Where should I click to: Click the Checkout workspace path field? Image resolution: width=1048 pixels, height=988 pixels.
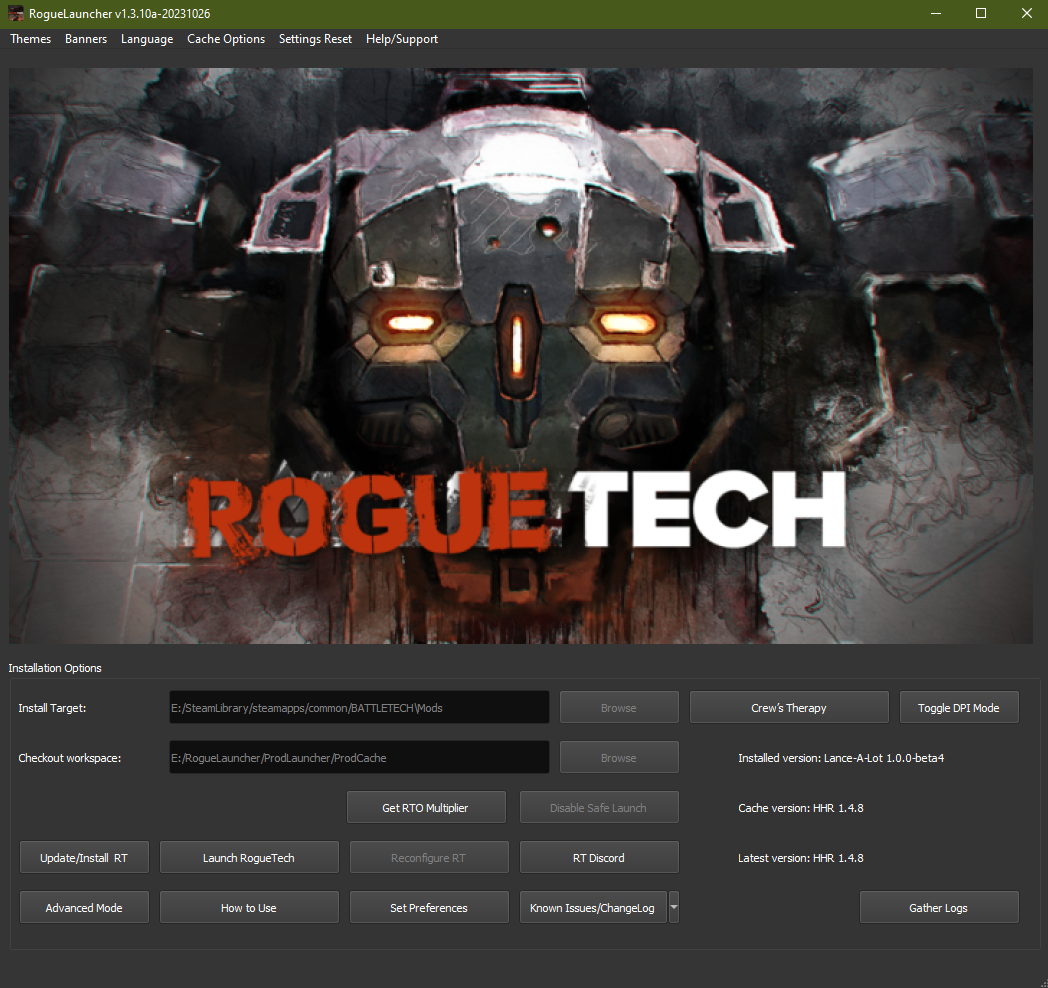click(x=359, y=757)
